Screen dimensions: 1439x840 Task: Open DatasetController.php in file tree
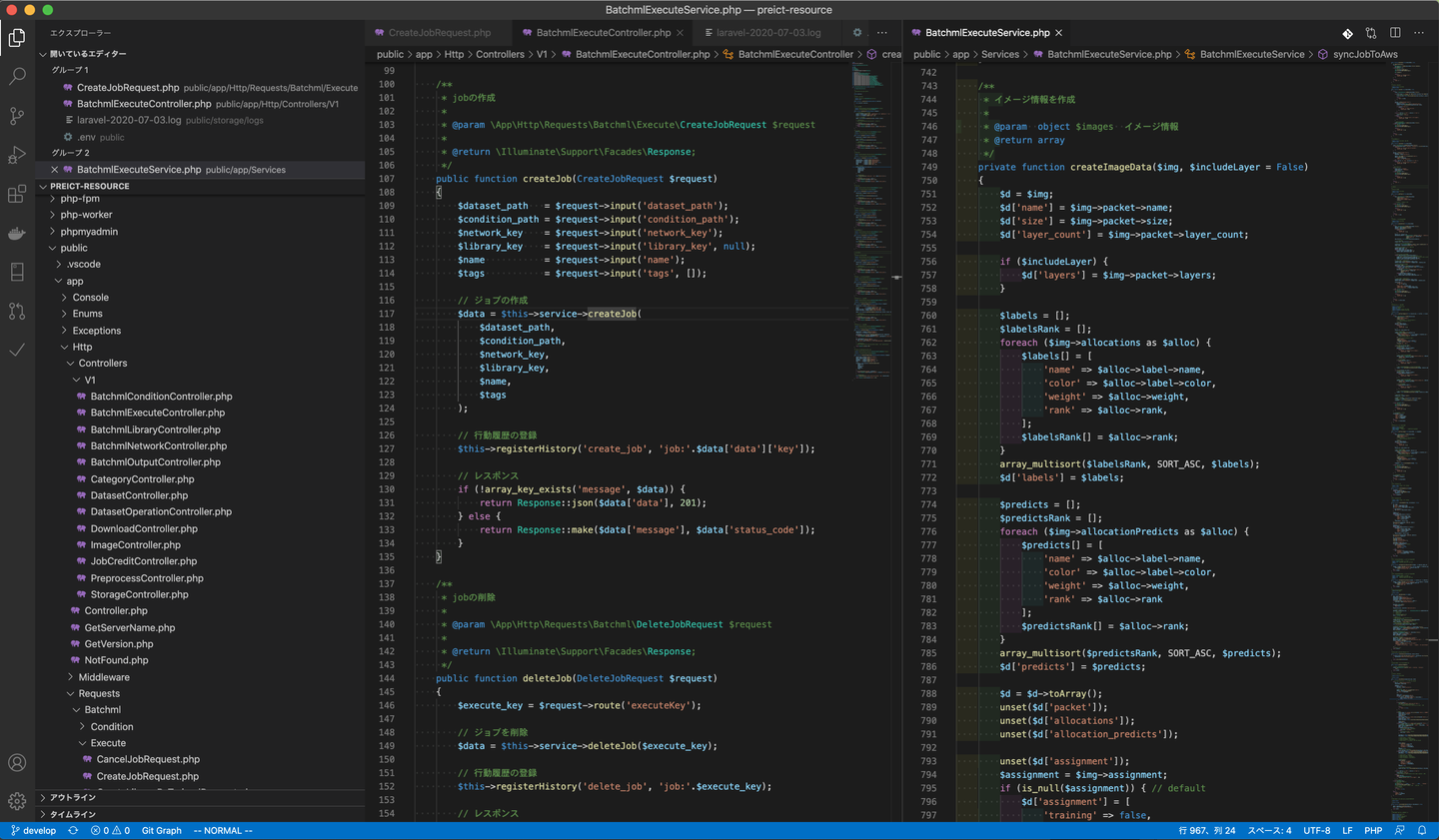click(139, 495)
